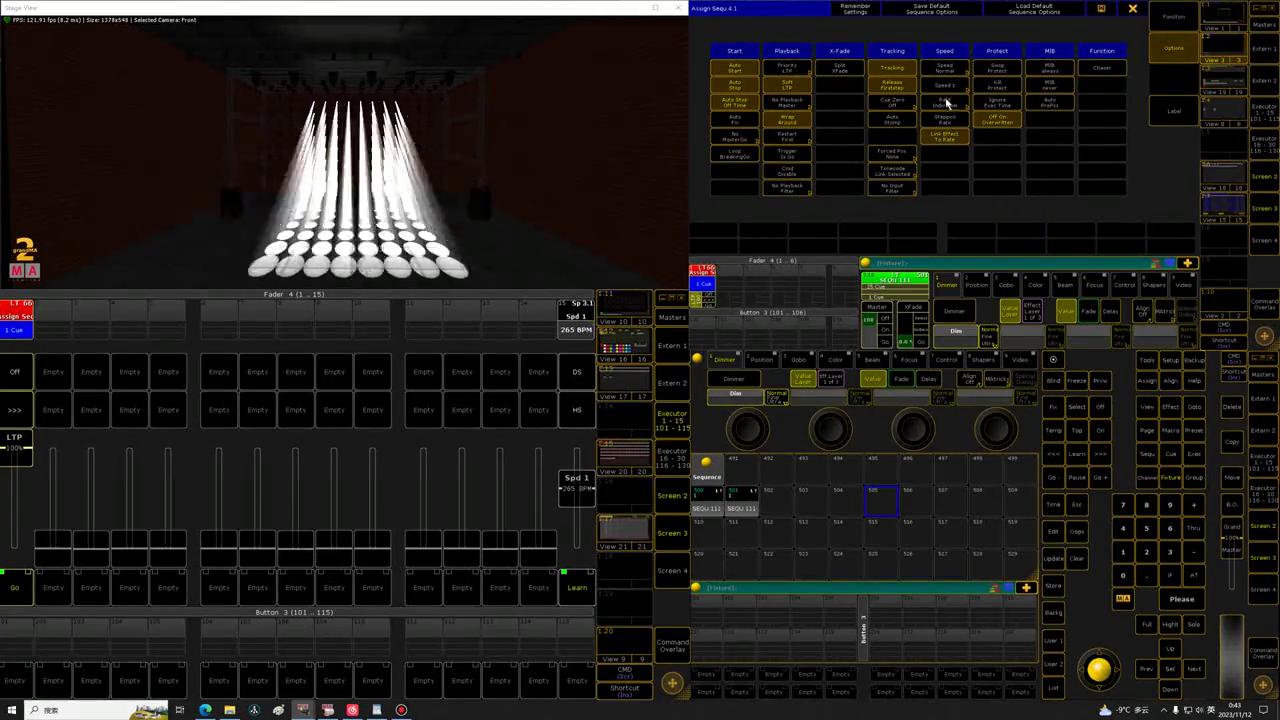Toggle the Auto Start option
Screen dimensions: 1280x720
point(734,68)
